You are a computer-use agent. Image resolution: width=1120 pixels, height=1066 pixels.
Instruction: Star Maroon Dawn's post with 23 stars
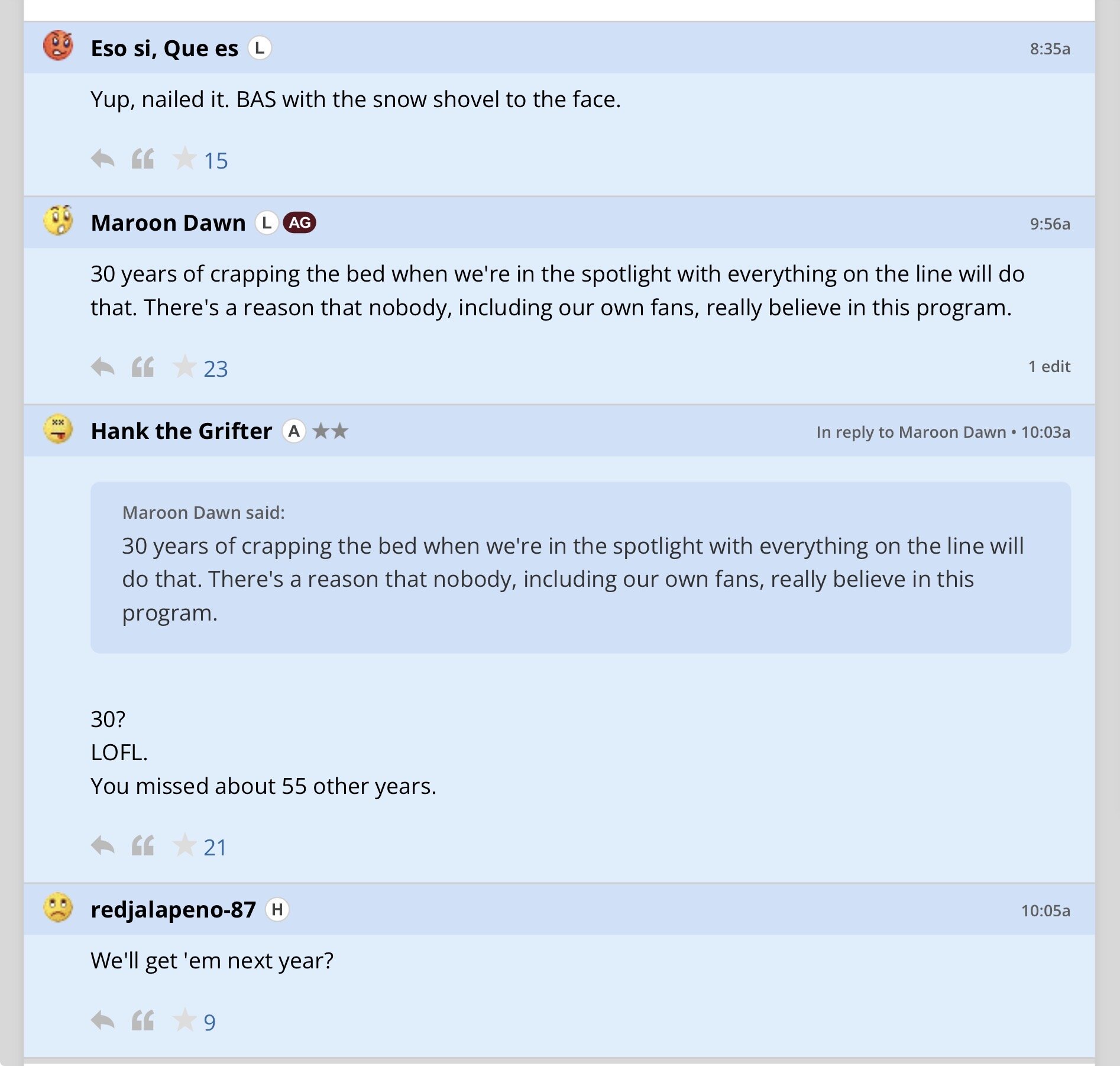(184, 367)
